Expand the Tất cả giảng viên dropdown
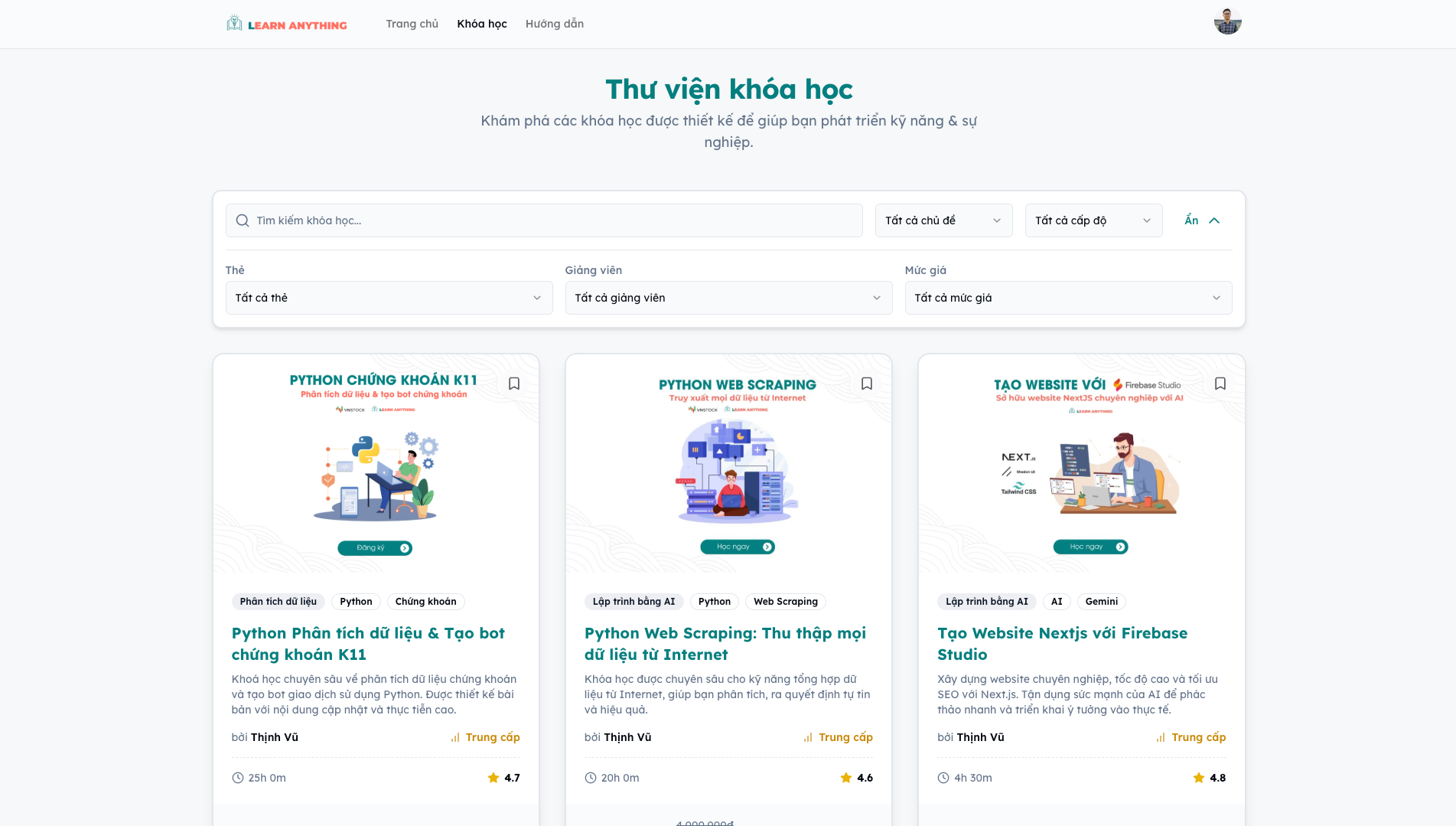Image resolution: width=1456 pixels, height=826 pixels. pos(728,298)
